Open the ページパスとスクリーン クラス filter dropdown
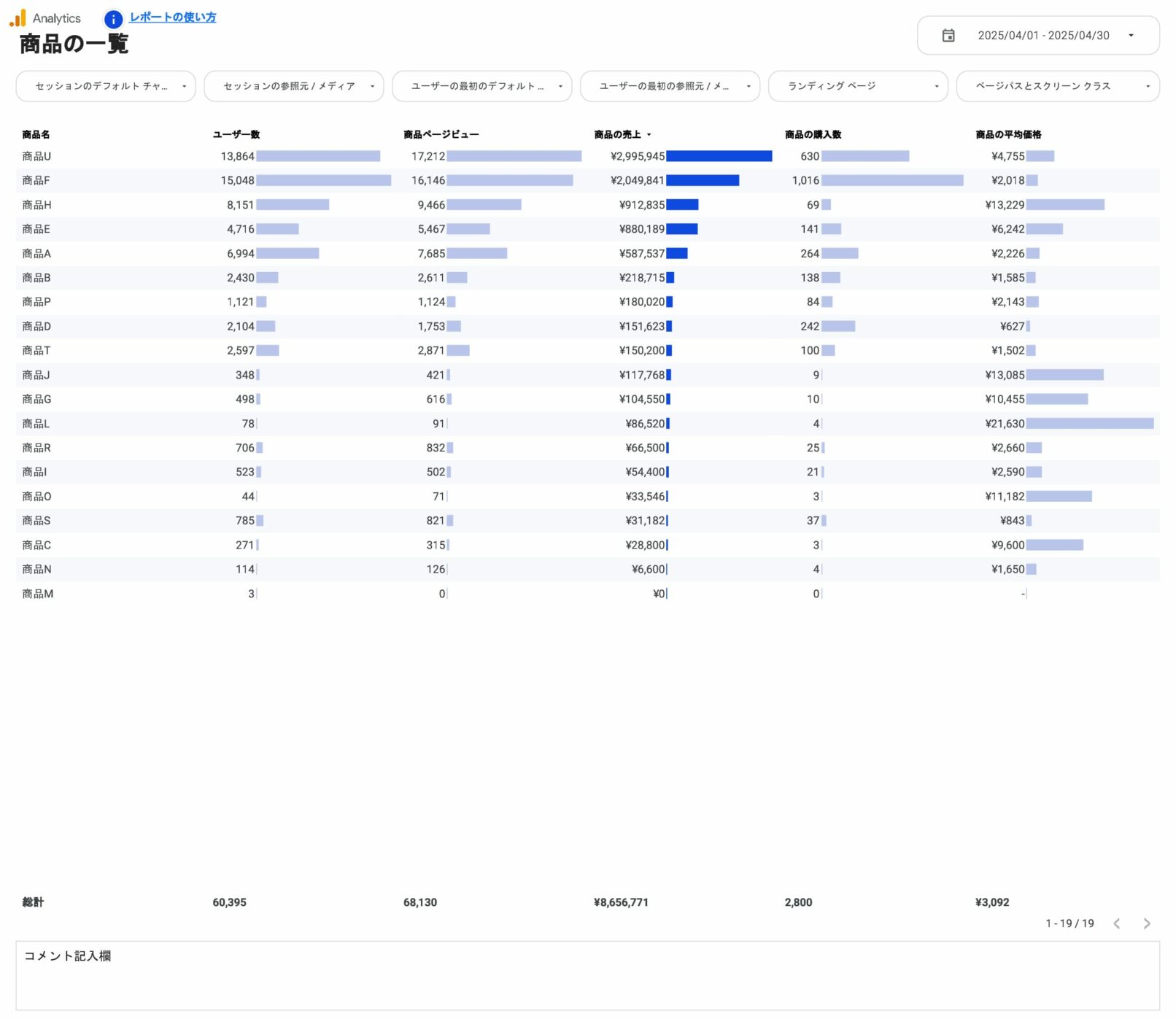The width and height of the screenshot is (1176, 1019). 1057,86
